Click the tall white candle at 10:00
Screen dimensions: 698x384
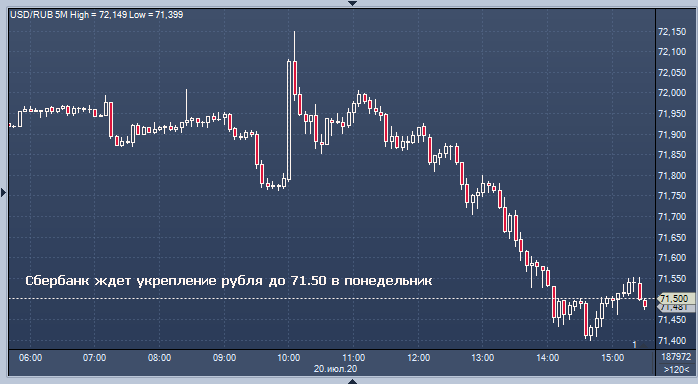point(289,120)
